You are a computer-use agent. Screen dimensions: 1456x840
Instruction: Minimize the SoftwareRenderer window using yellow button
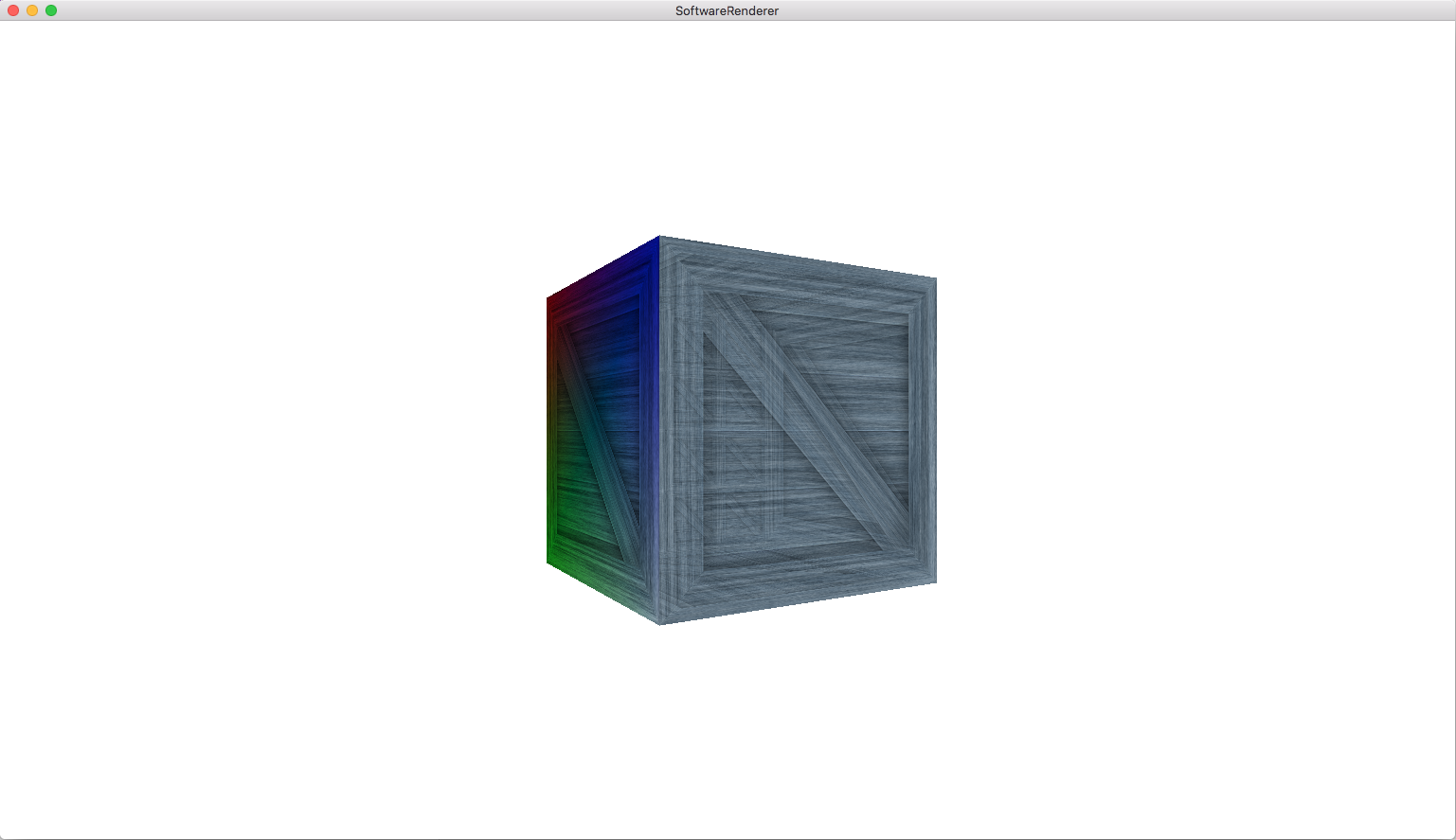tap(32, 10)
